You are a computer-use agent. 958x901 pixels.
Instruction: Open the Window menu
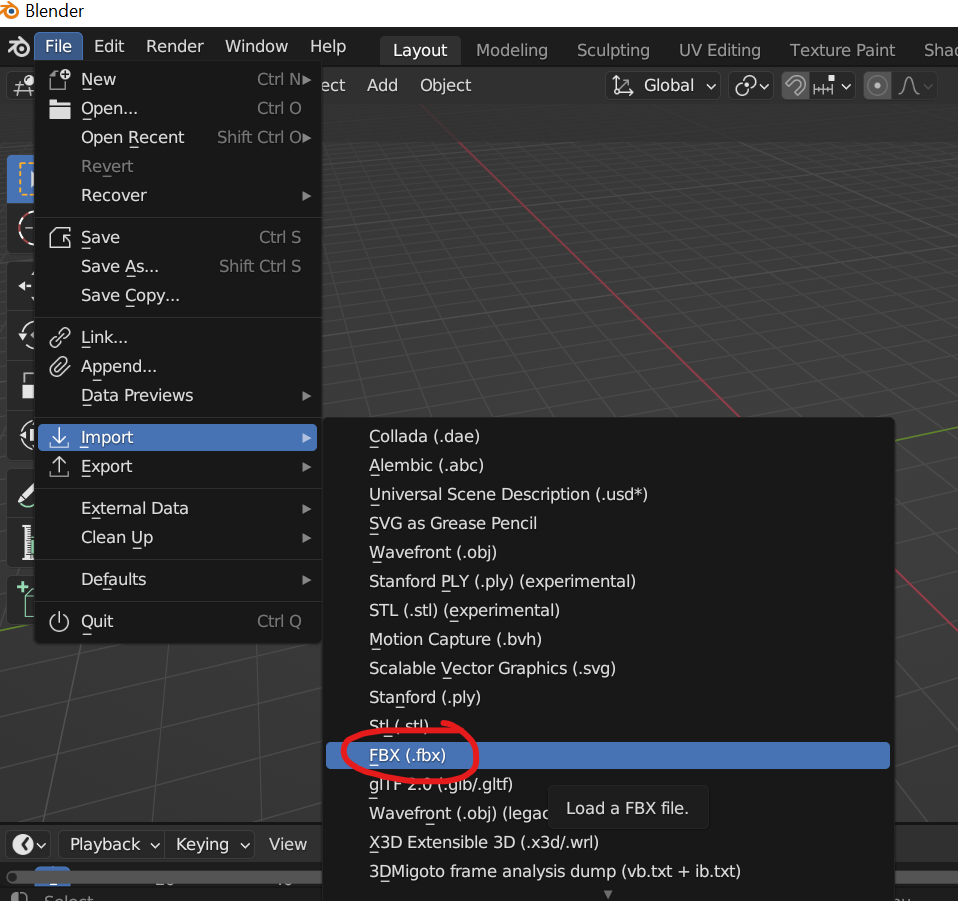(x=257, y=46)
